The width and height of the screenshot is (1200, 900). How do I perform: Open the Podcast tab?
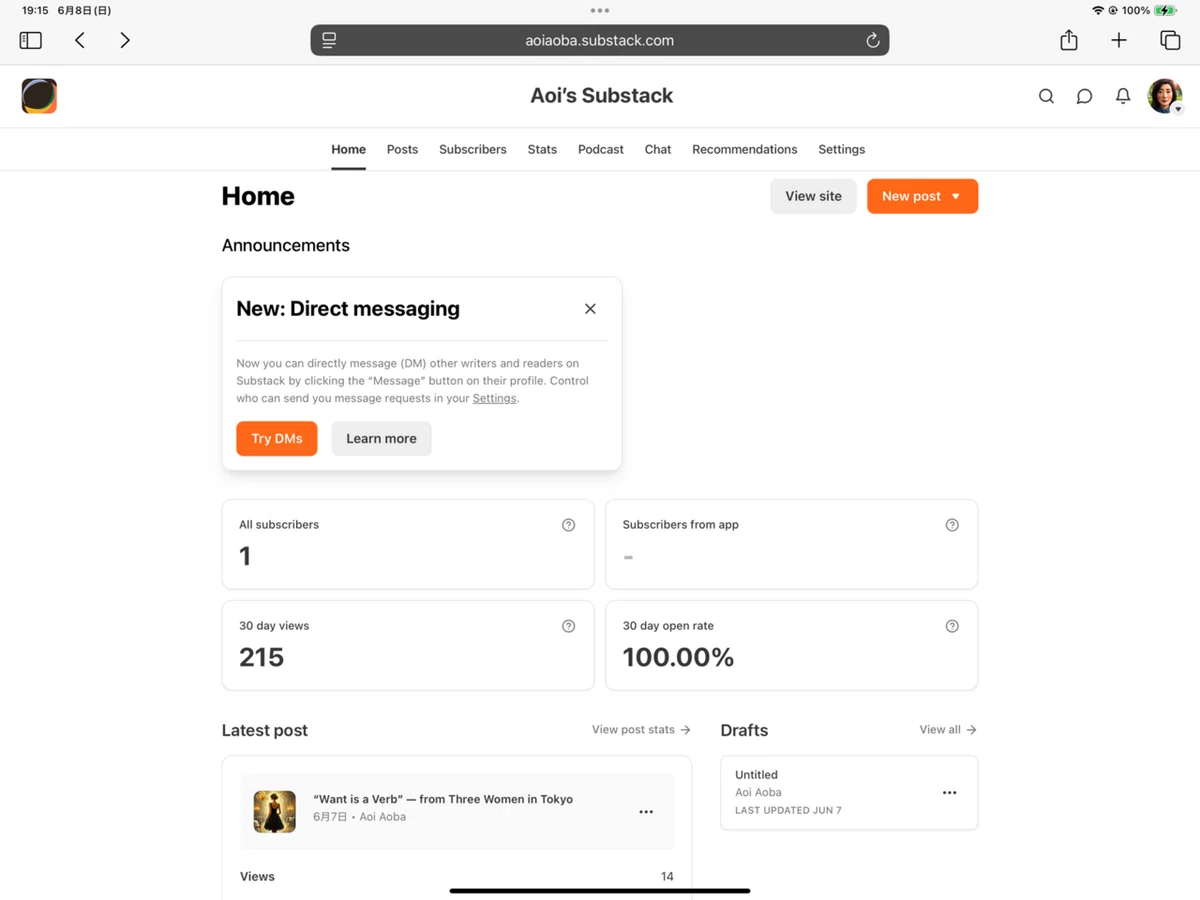pos(601,149)
